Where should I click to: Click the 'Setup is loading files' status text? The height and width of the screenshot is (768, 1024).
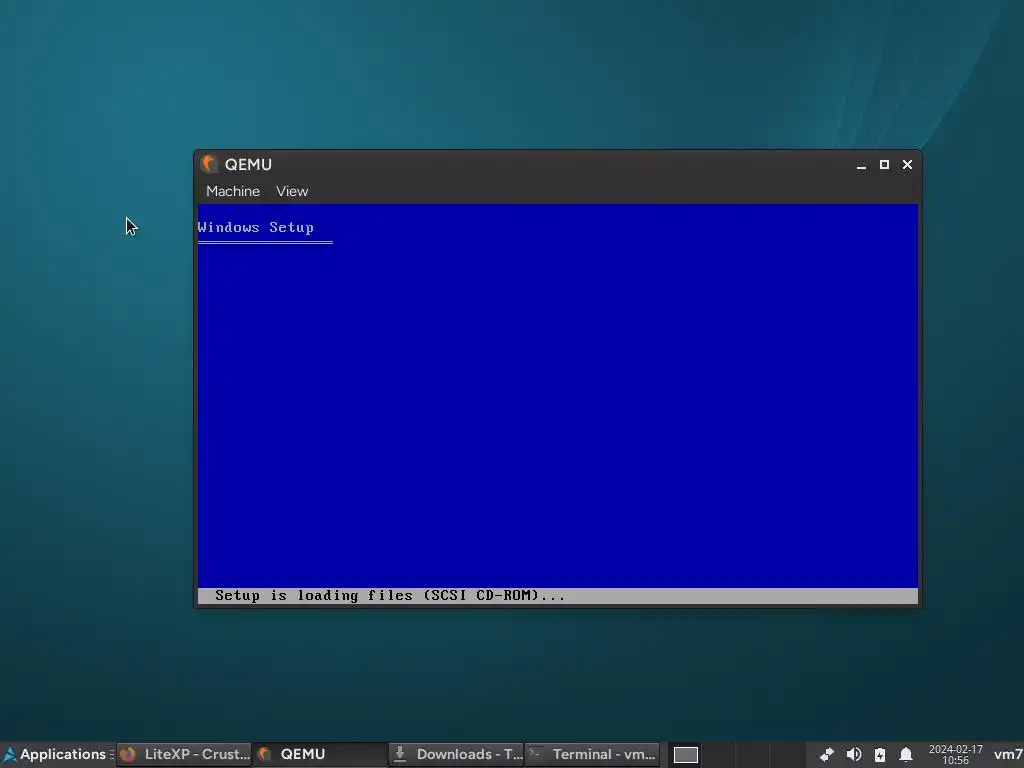click(x=390, y=596)
